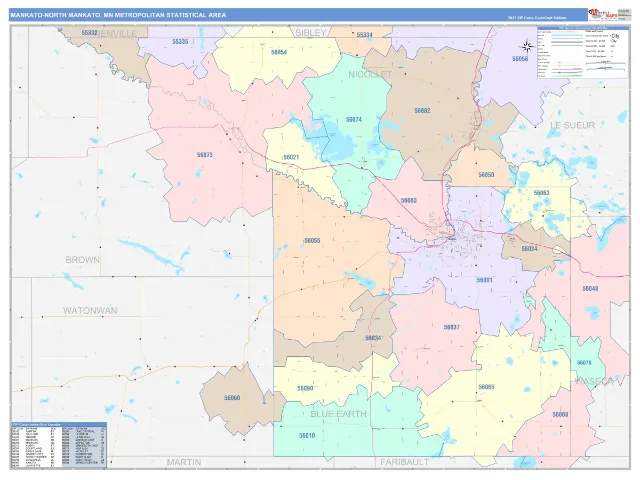Click the BLUE EARTH county label

(x=338, y=414)
